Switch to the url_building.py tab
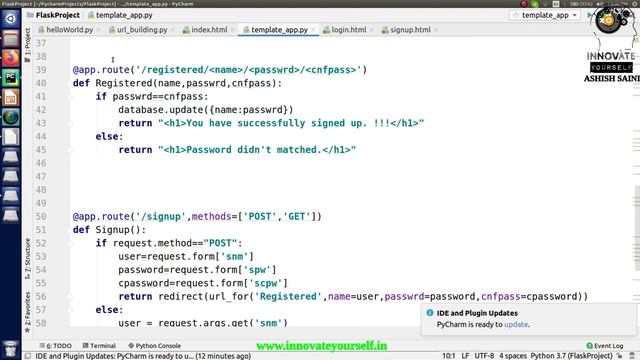Image resolution: width=640 pixels, height=360 pixels. [x=142, y=30]
